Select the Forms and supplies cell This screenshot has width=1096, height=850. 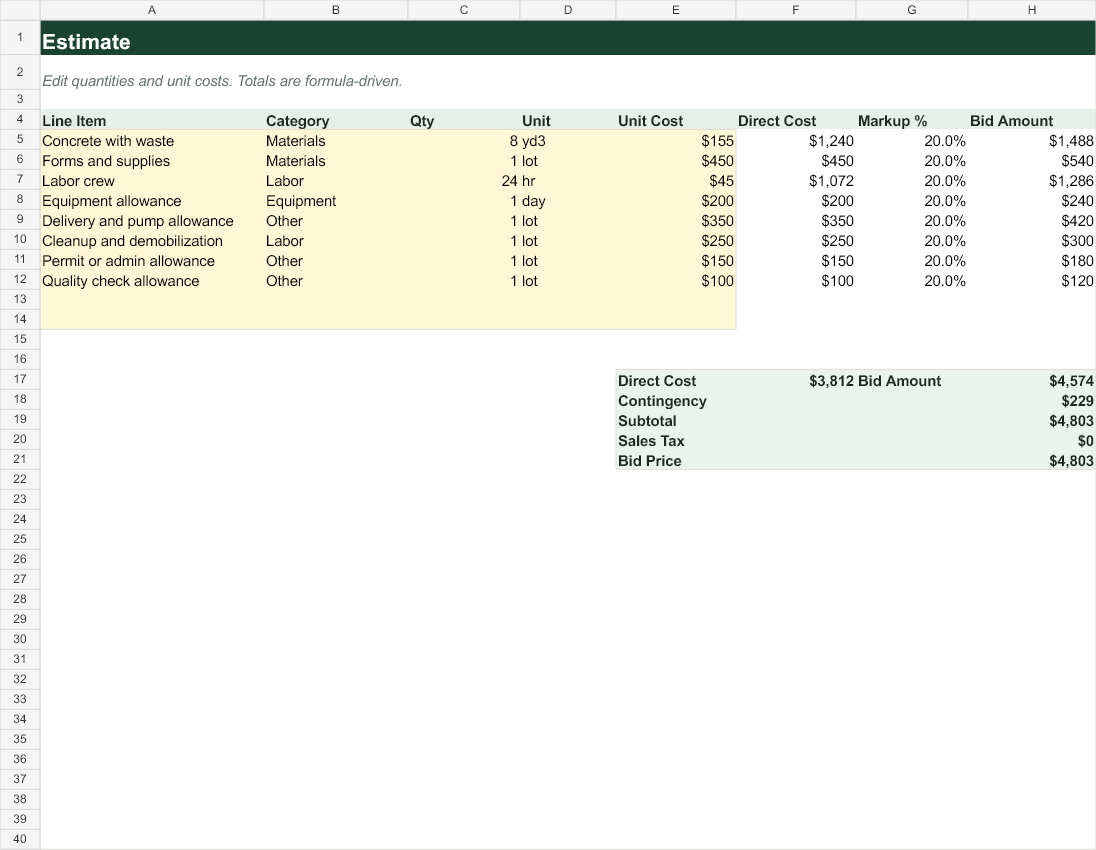point(152,161)
